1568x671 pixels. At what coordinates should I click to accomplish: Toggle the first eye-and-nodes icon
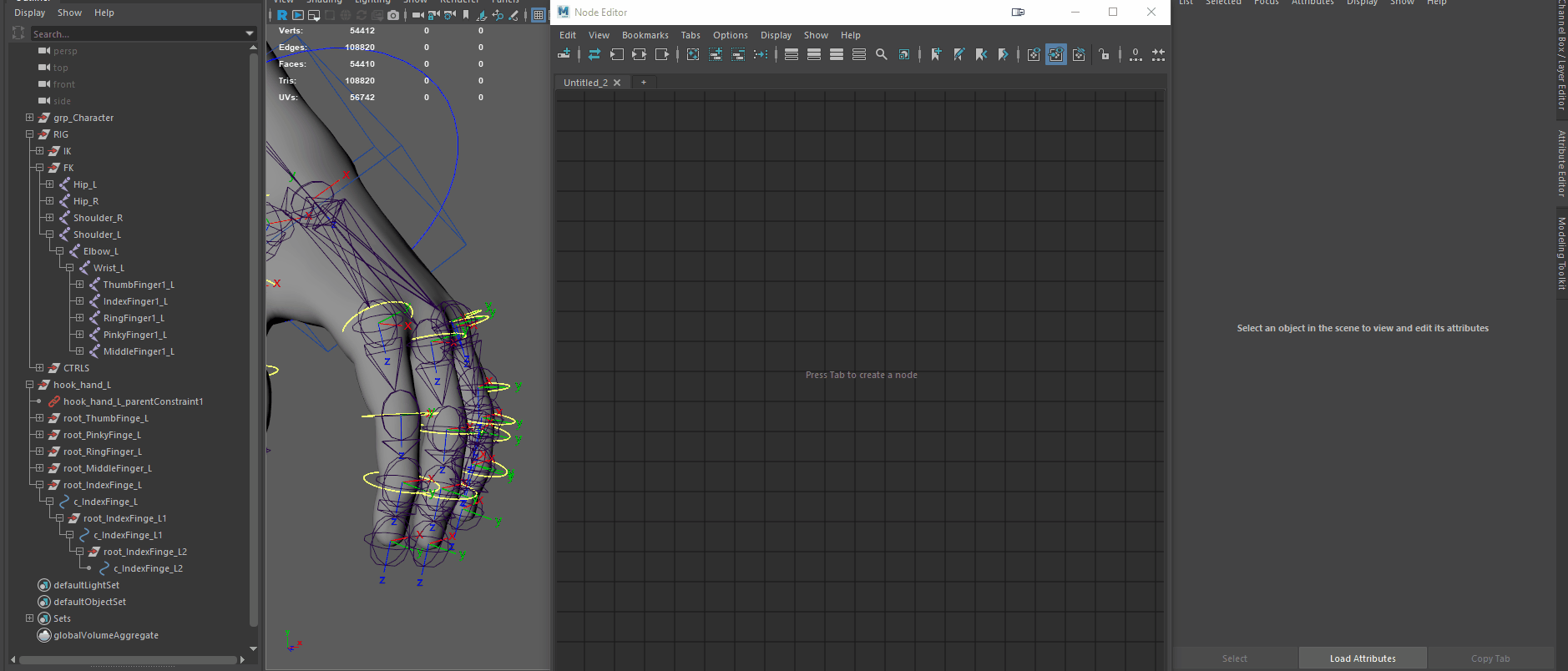[x=1034, y=54]
